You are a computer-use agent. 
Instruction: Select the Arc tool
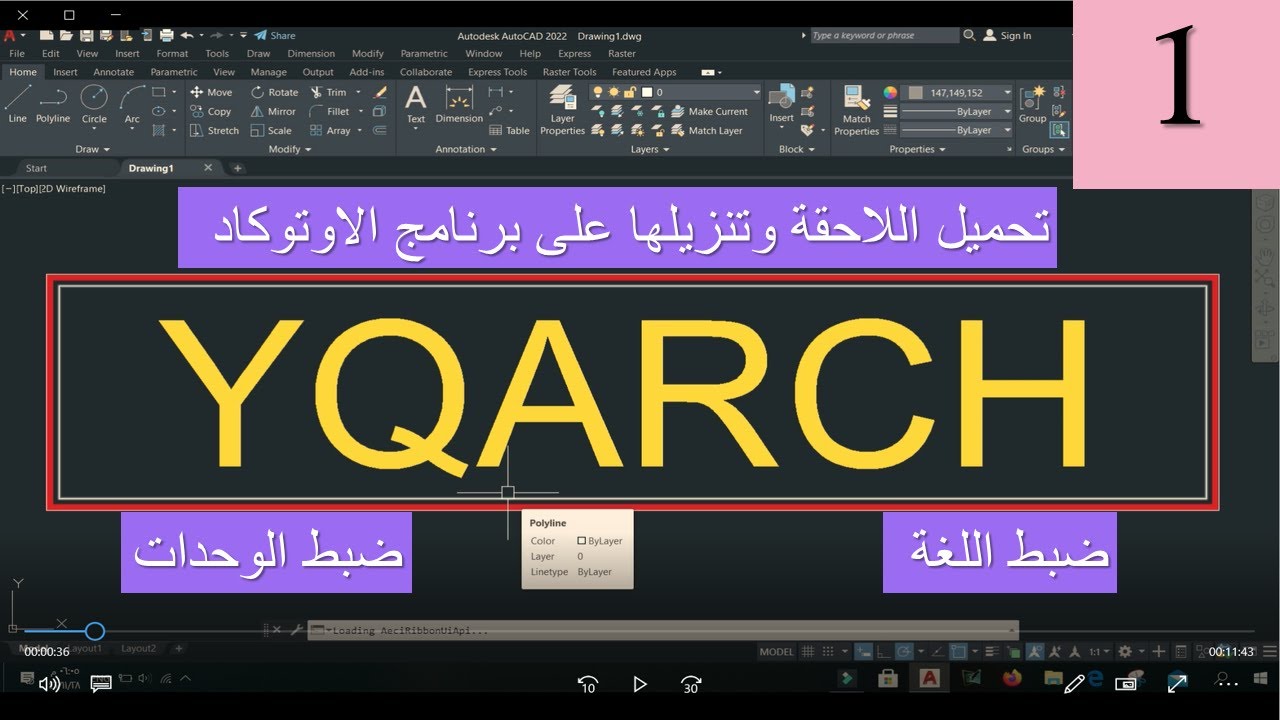pos(132,104)
